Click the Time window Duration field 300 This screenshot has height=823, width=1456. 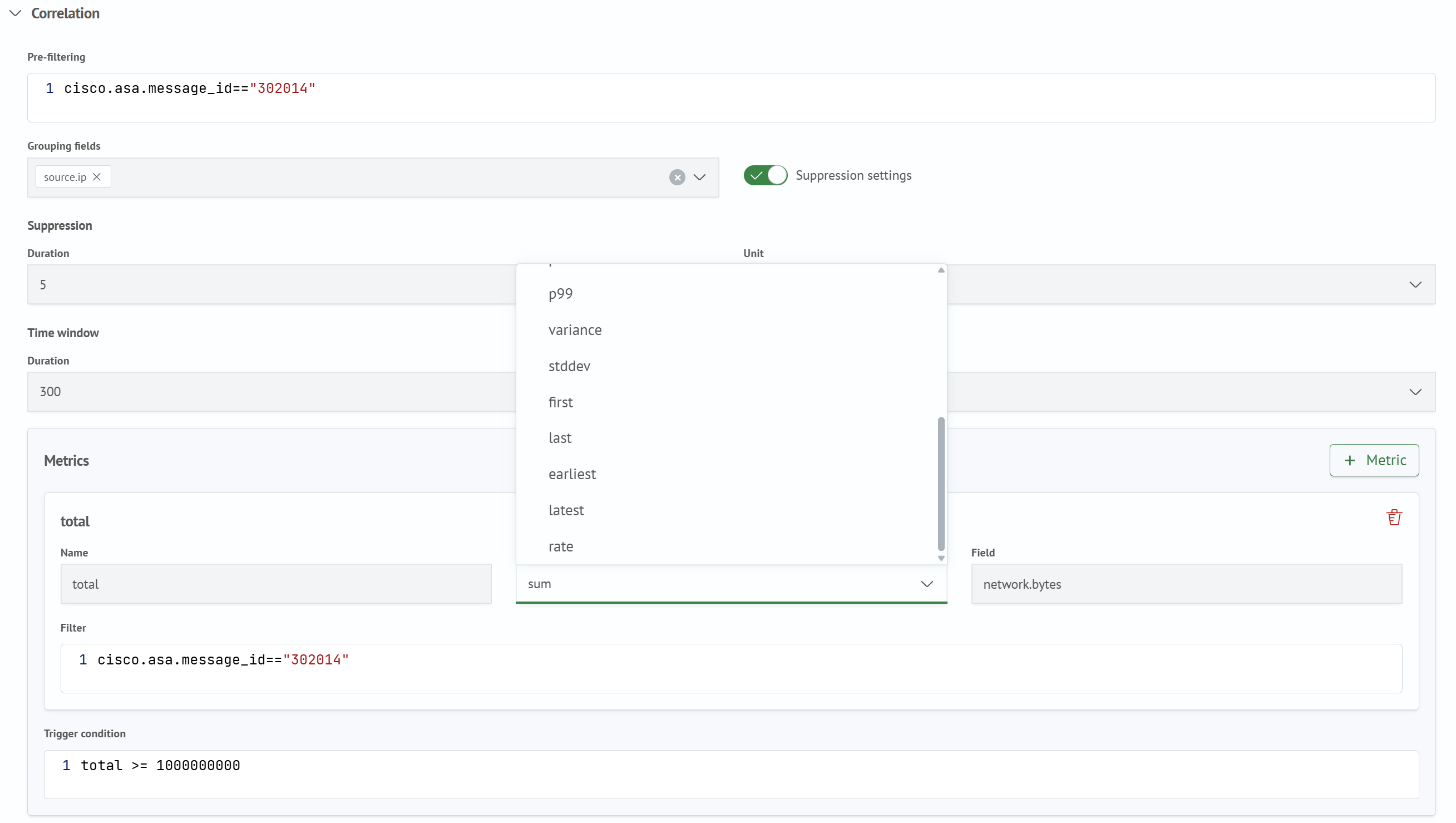(272, 392)
